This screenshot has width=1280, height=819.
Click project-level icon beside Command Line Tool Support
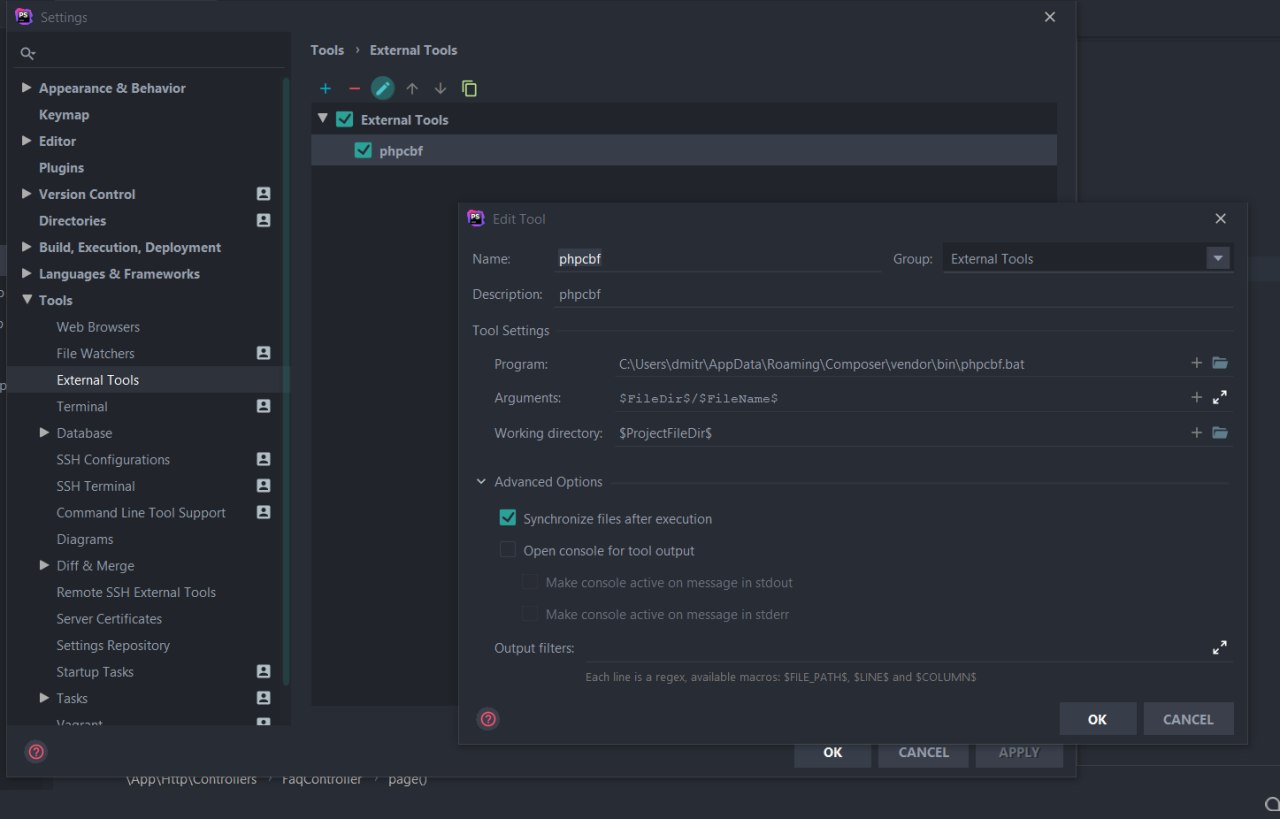[x=263, y=512]
